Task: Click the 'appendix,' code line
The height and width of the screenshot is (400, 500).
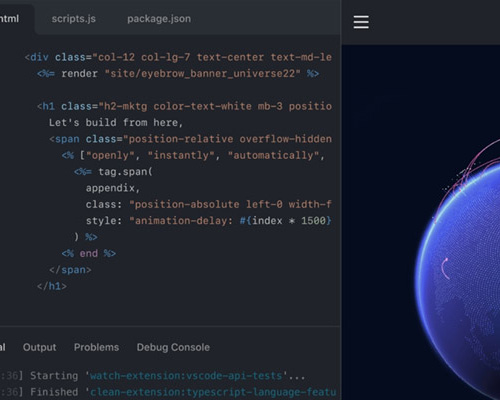Action: (x=113, y=188)
